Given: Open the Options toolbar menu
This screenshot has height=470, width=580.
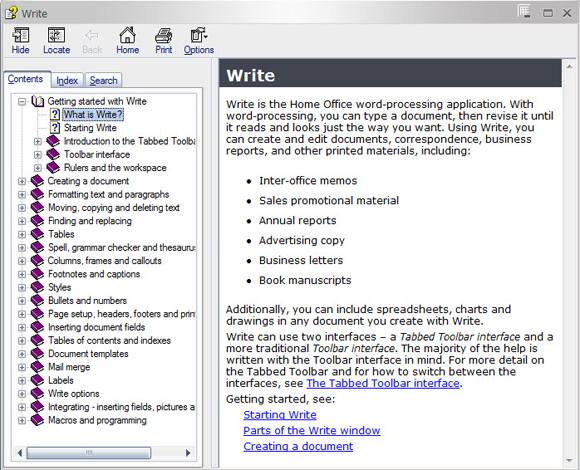Looking at the screenshot, I should pyautogui.click(x=199, y=41).
